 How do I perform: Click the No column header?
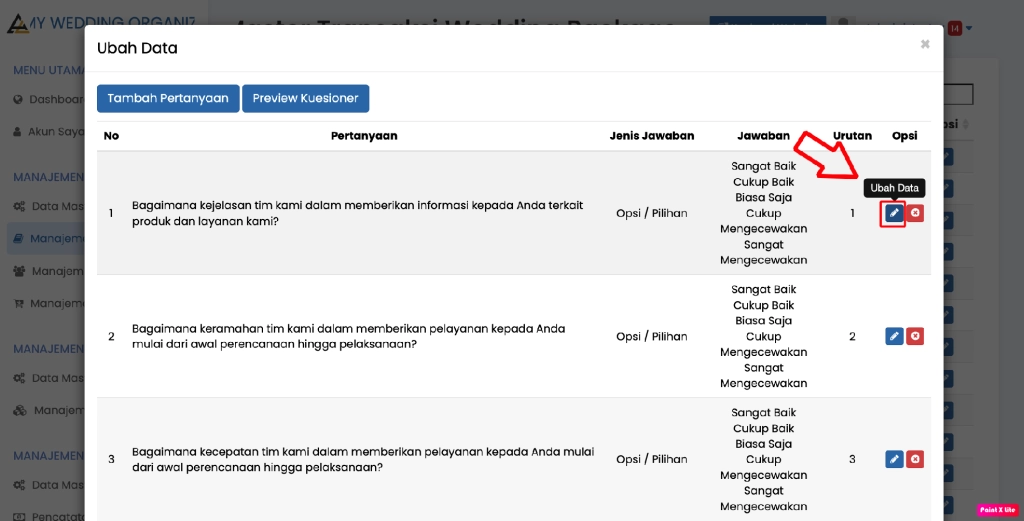tap(111, 136)
